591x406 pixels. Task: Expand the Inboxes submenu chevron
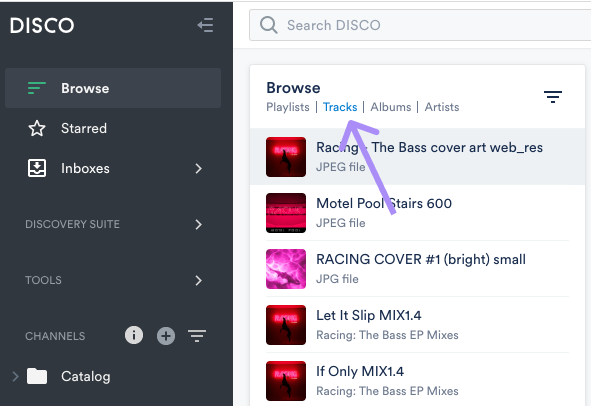pyautogui.click(x=199, y=169)
